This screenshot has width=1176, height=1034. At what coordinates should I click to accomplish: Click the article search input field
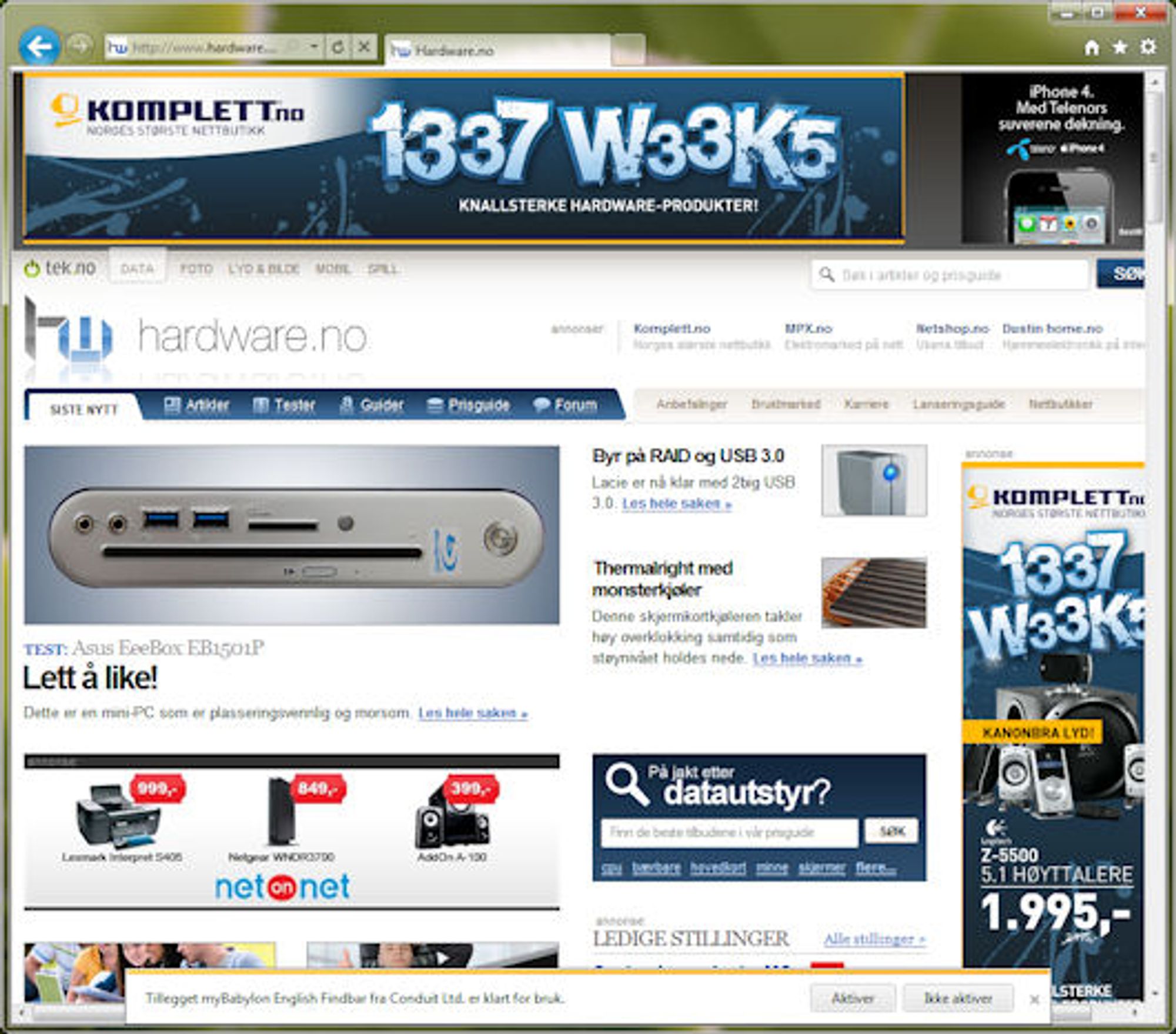tap(950, 275)
